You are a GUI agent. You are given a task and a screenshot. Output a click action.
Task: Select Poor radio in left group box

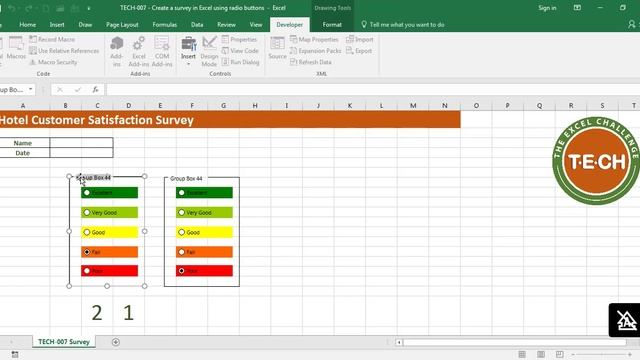point(87,271)
